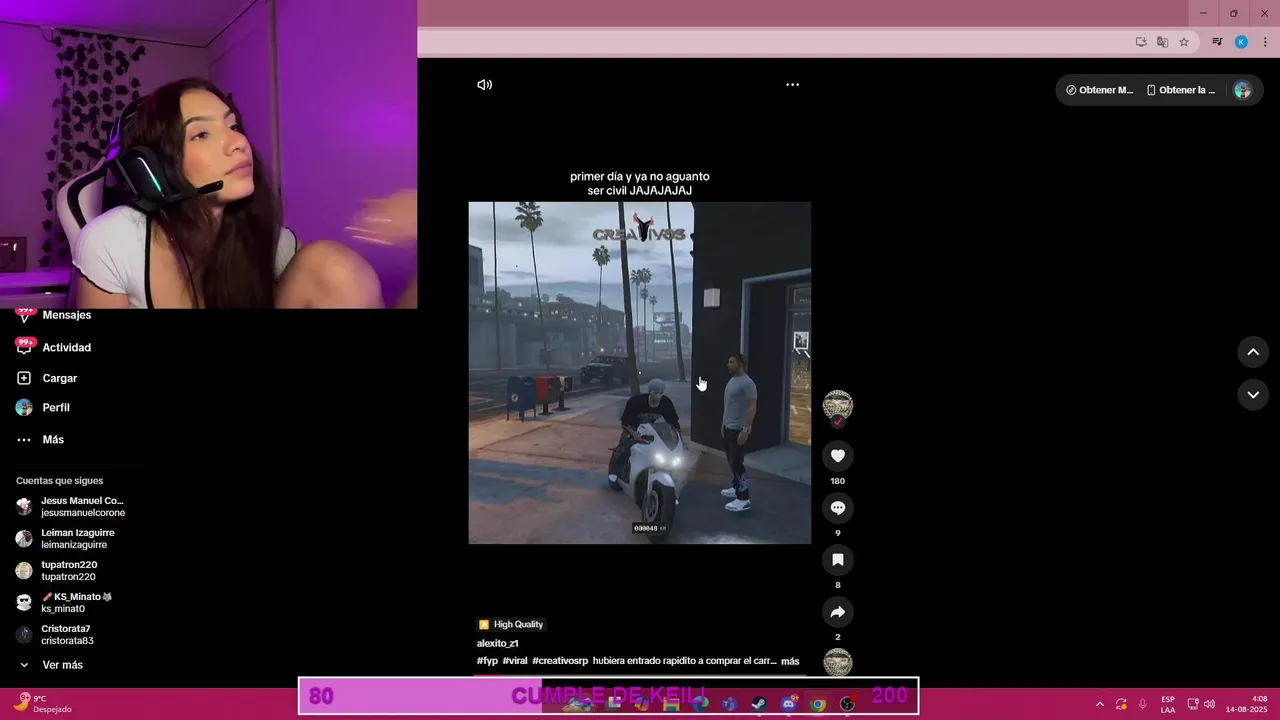Show hidden system tray icons
The height and width of the screenshot is (720, 1280).
[1100, 704]
